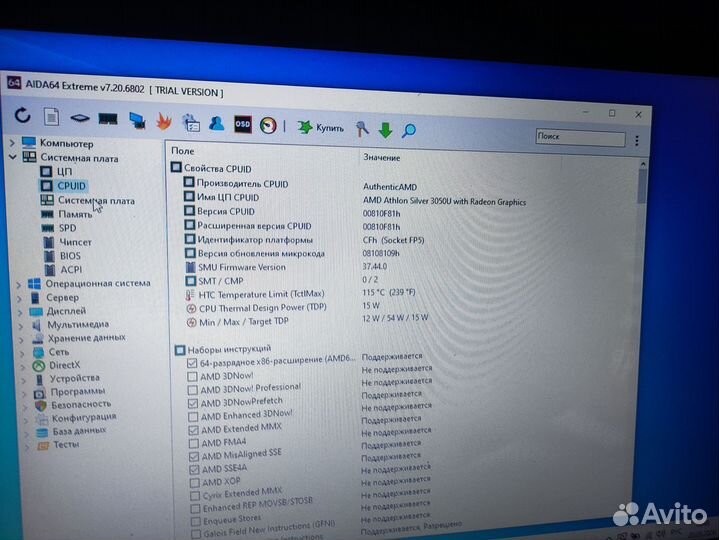The width and height of the screenshot is (719, 540).
Task: Click the vertical scrollbar thumb
Action: coord(642,186)
